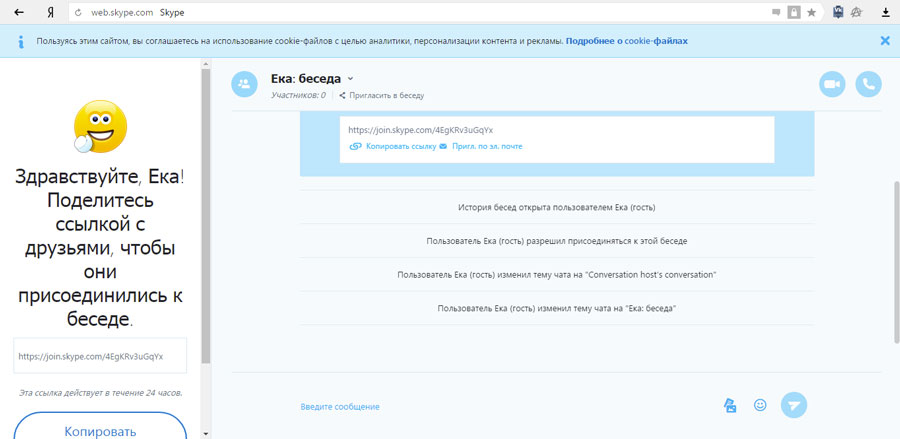Click "Пригл. по эл. почте" link

coord(487,146)
